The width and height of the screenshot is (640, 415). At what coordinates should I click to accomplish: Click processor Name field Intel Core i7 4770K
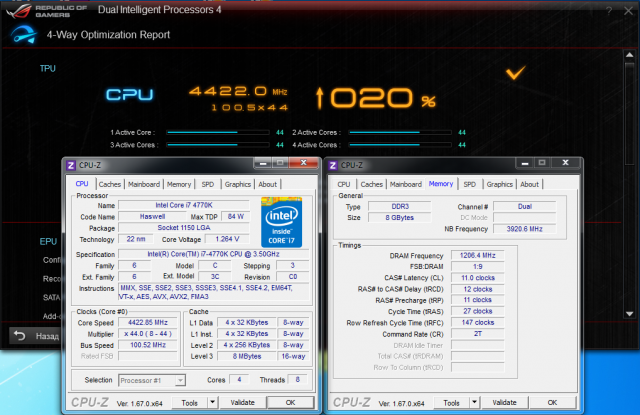click(x=184, y=205)
